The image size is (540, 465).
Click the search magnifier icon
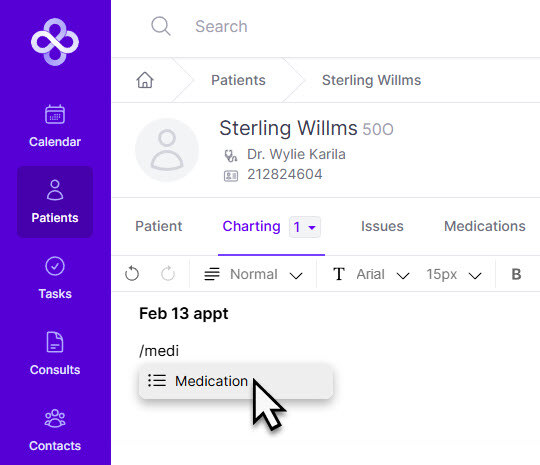pos(161,26)
